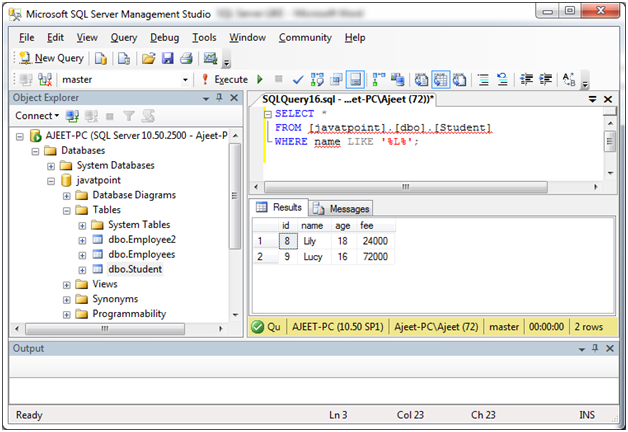Open the Query menu
Viewport: 628px width, 432px height.
coord(124,37)
